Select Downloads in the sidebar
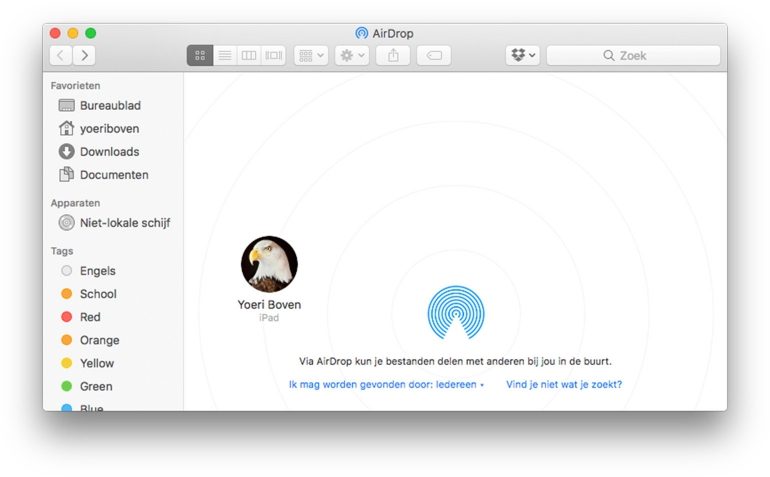 coord(108,152)
